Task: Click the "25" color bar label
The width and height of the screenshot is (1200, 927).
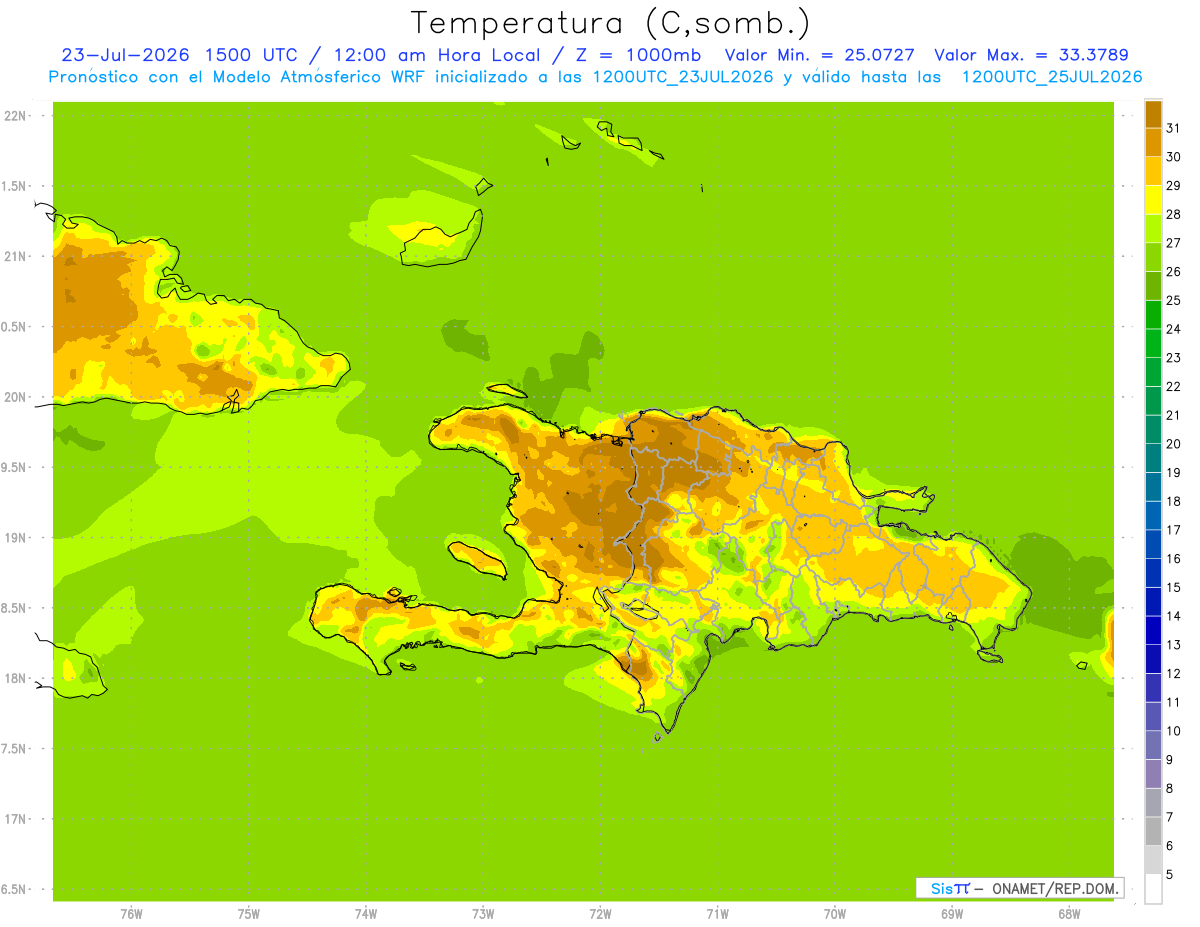Action: pyautogui.click(x=1174, y=300)
